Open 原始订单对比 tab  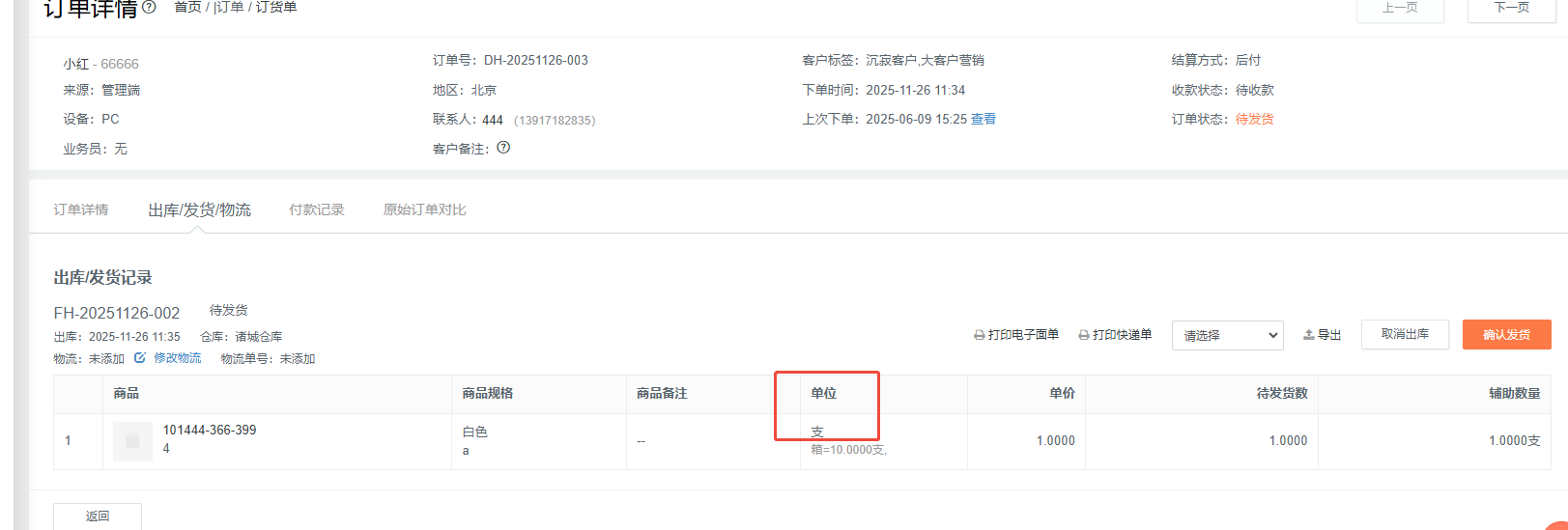point(425,209)
